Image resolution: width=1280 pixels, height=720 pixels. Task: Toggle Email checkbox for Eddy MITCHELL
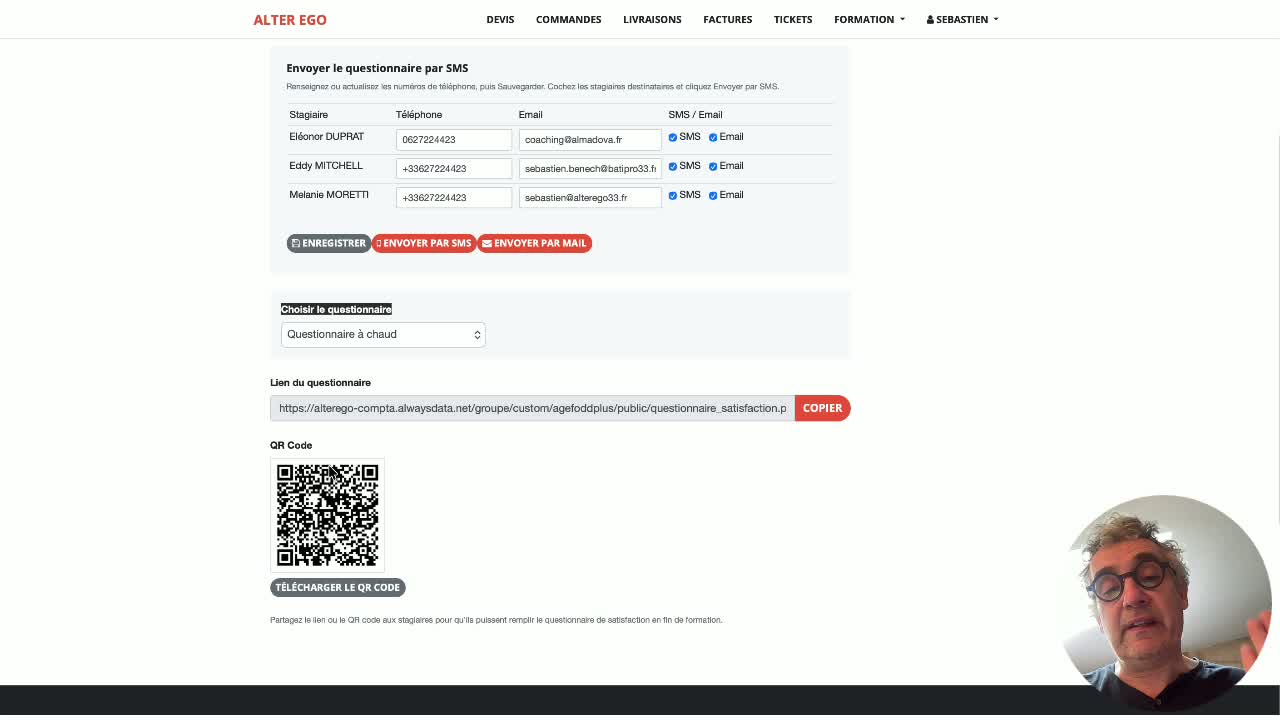(x=713, y=166)
